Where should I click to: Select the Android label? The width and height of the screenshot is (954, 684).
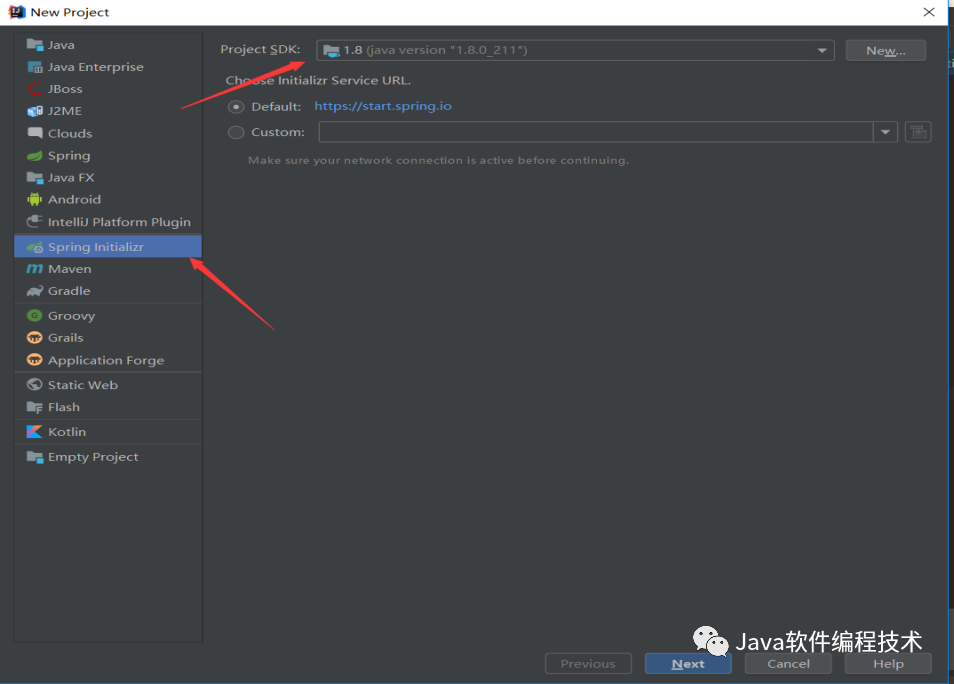point(74,200)
